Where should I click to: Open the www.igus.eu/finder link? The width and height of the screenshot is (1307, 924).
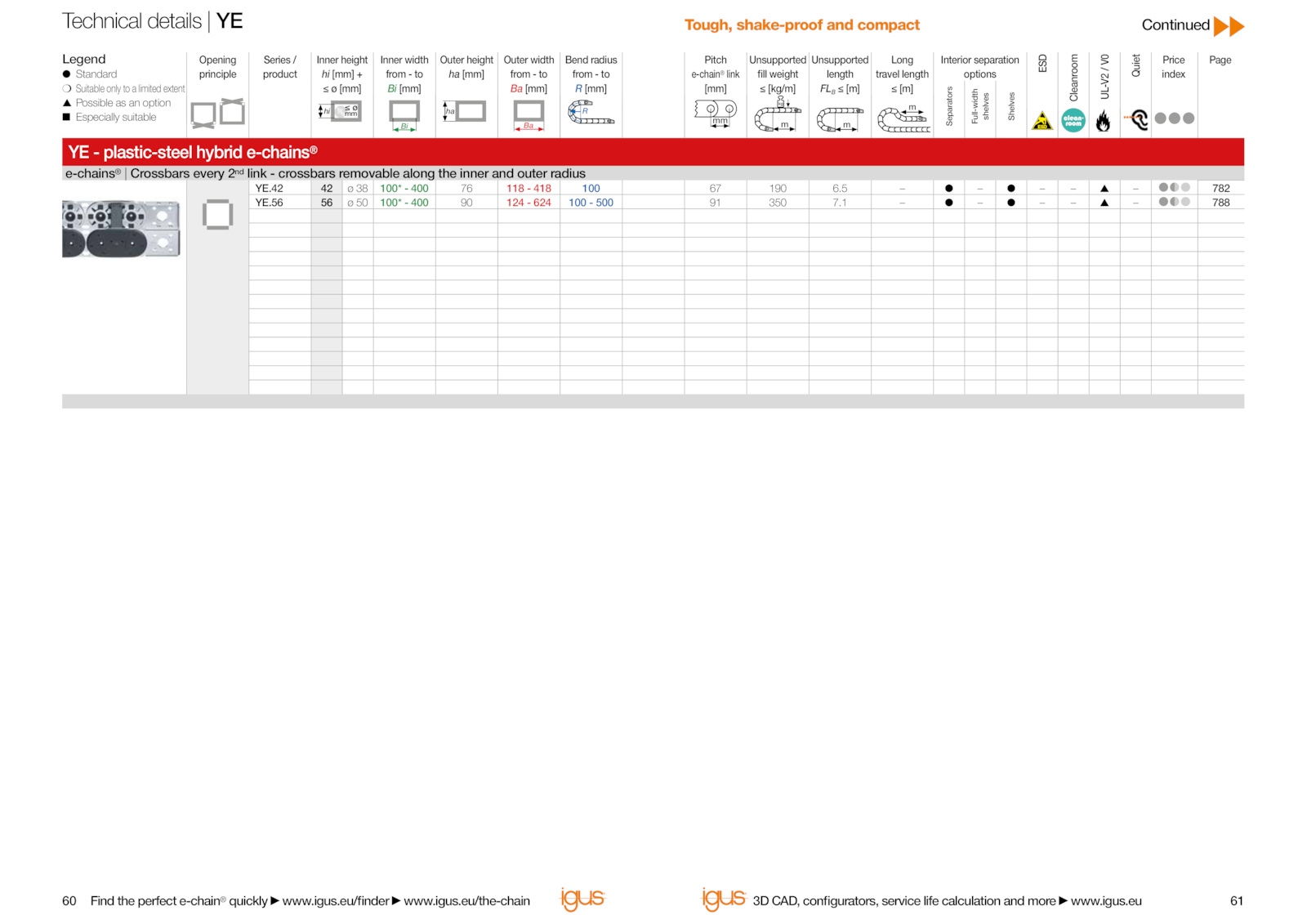pos(336,901)
